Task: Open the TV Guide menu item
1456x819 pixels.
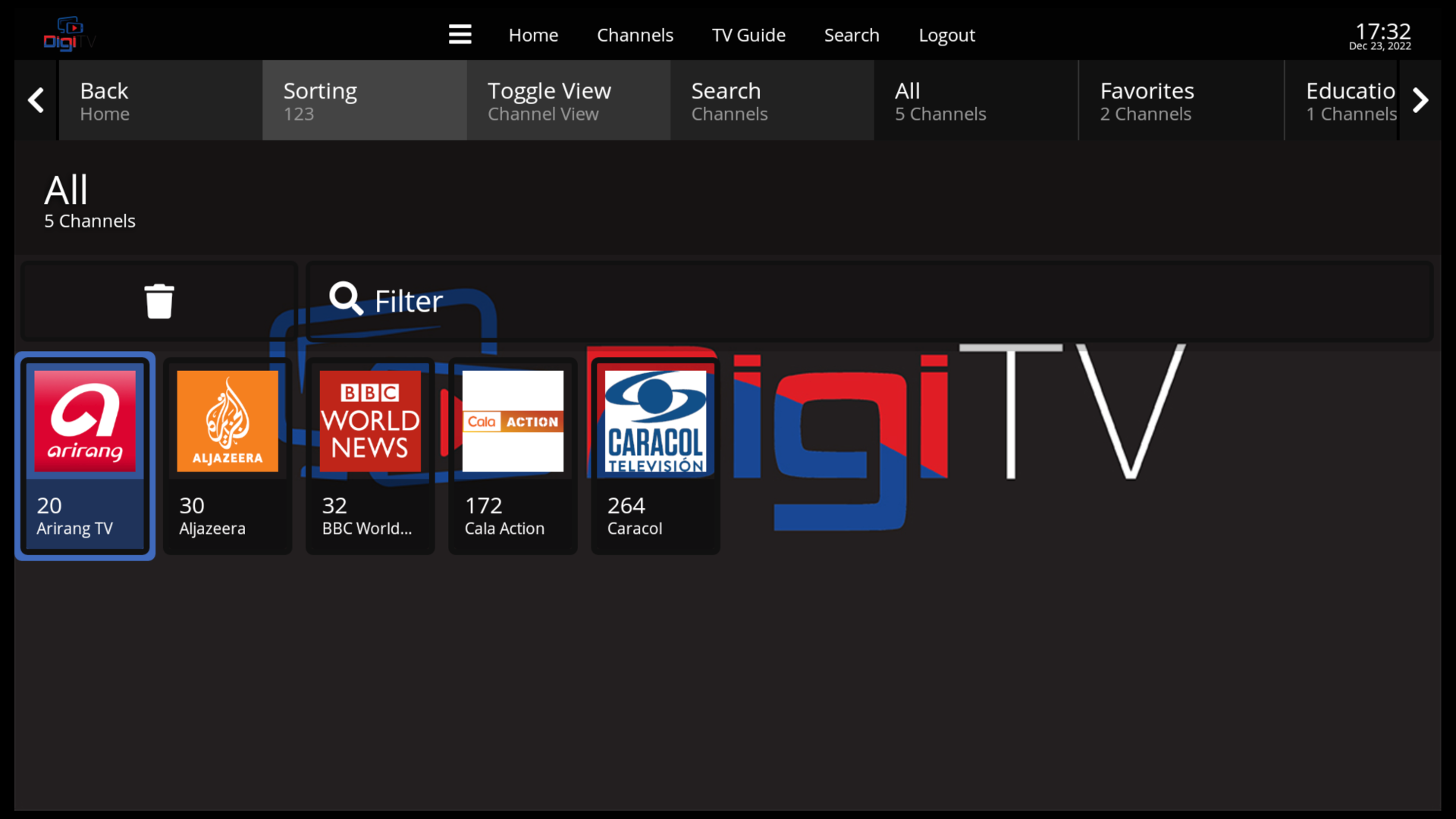Action: pos(748,35)
